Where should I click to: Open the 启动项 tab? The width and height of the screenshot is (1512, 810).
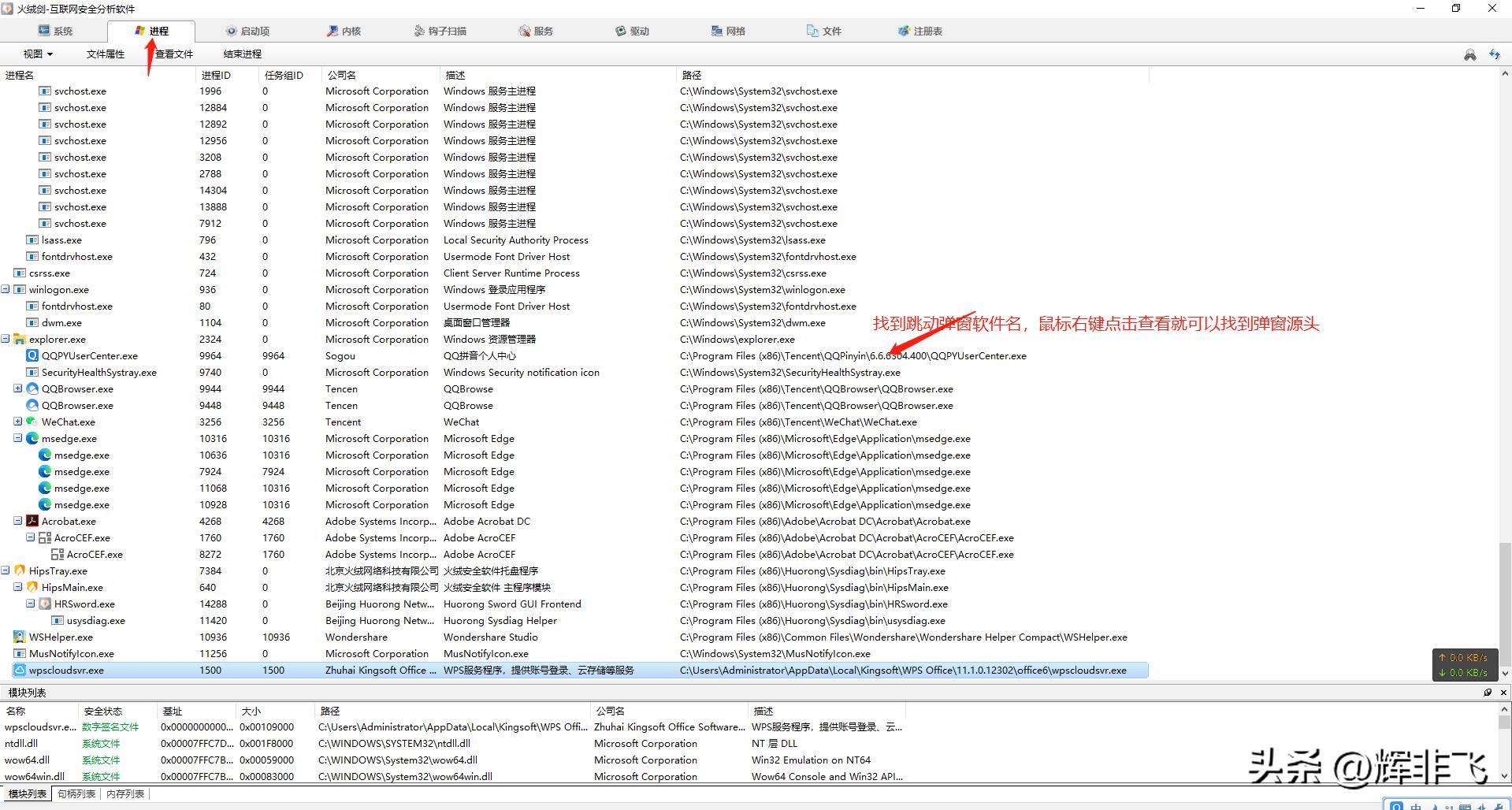click(247, 32)
